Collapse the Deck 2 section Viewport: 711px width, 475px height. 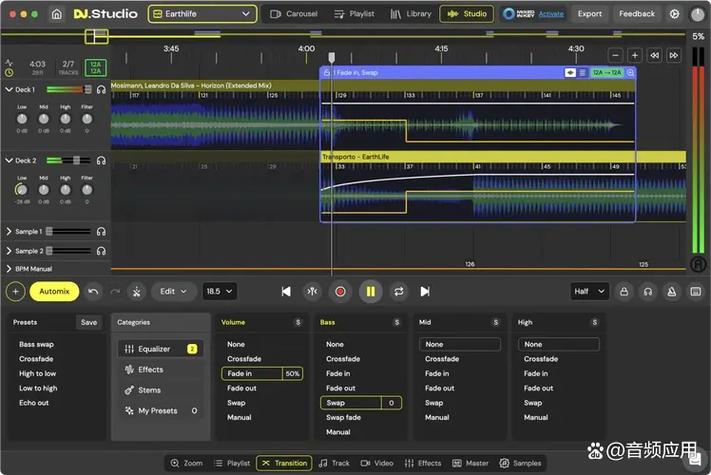9,160
